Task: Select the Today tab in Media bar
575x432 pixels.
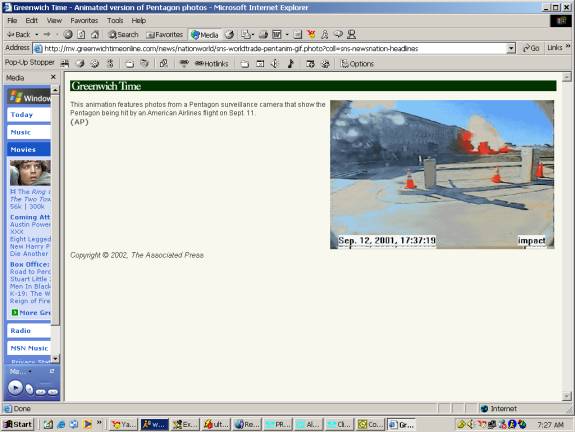Action: pyautogui.click(x=29, y=114)
